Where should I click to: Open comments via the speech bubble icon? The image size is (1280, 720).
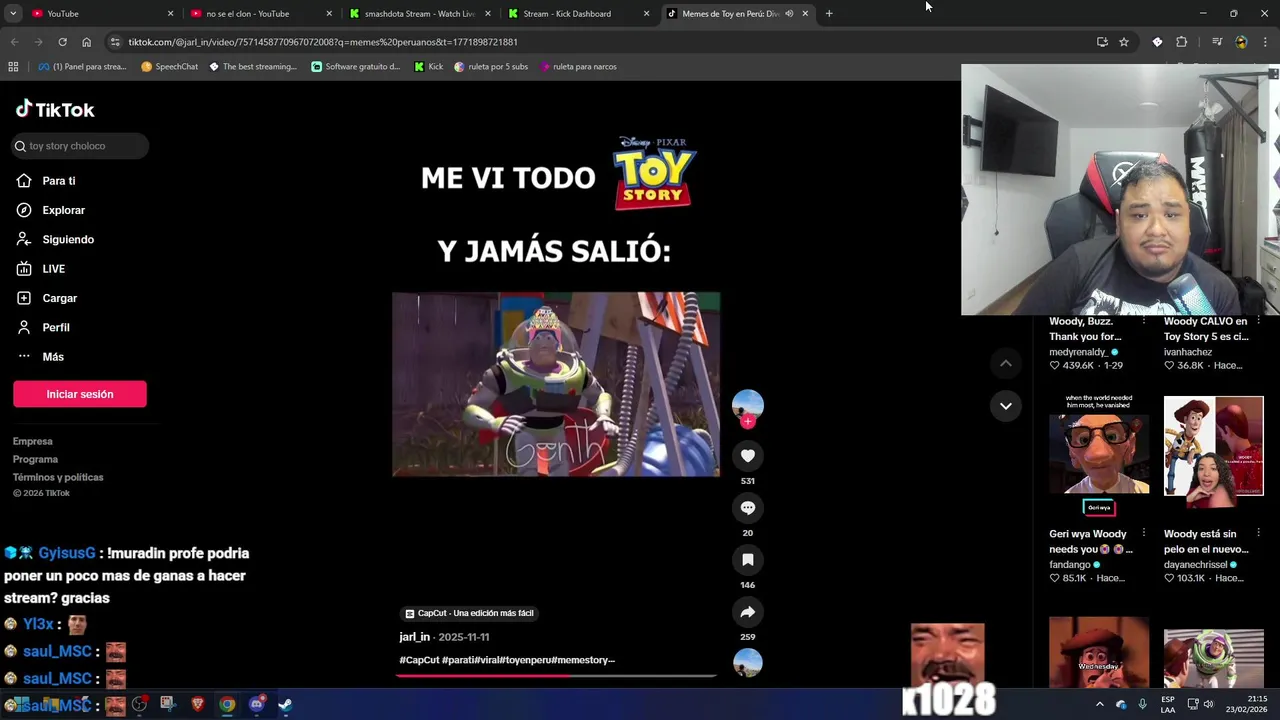747,508
